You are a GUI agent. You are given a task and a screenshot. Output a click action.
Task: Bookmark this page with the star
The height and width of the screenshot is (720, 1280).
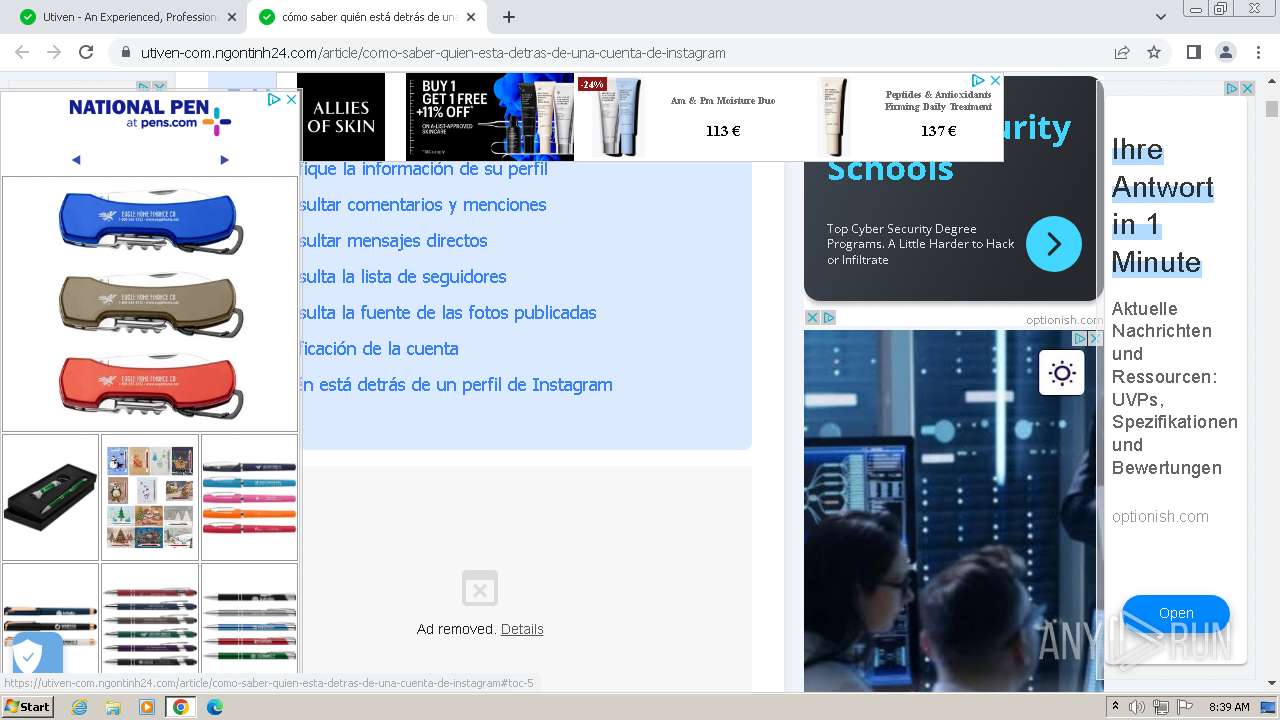pyautogui.click(x=1154, y=52)
